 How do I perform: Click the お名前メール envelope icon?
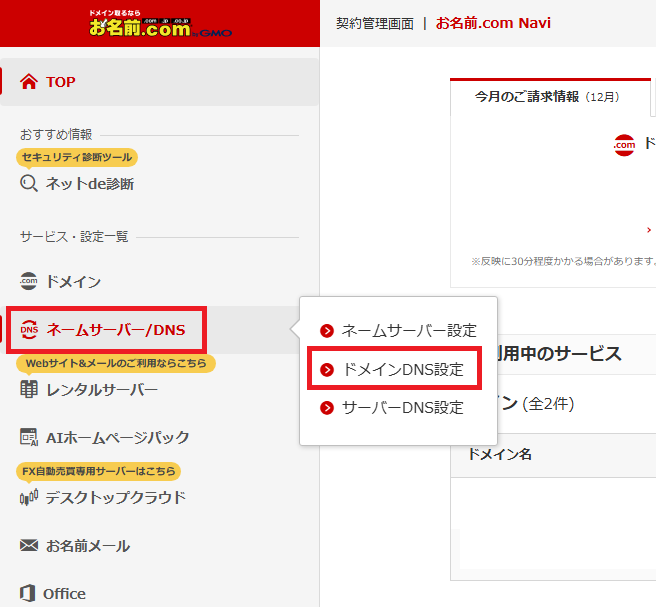[29, 546]
